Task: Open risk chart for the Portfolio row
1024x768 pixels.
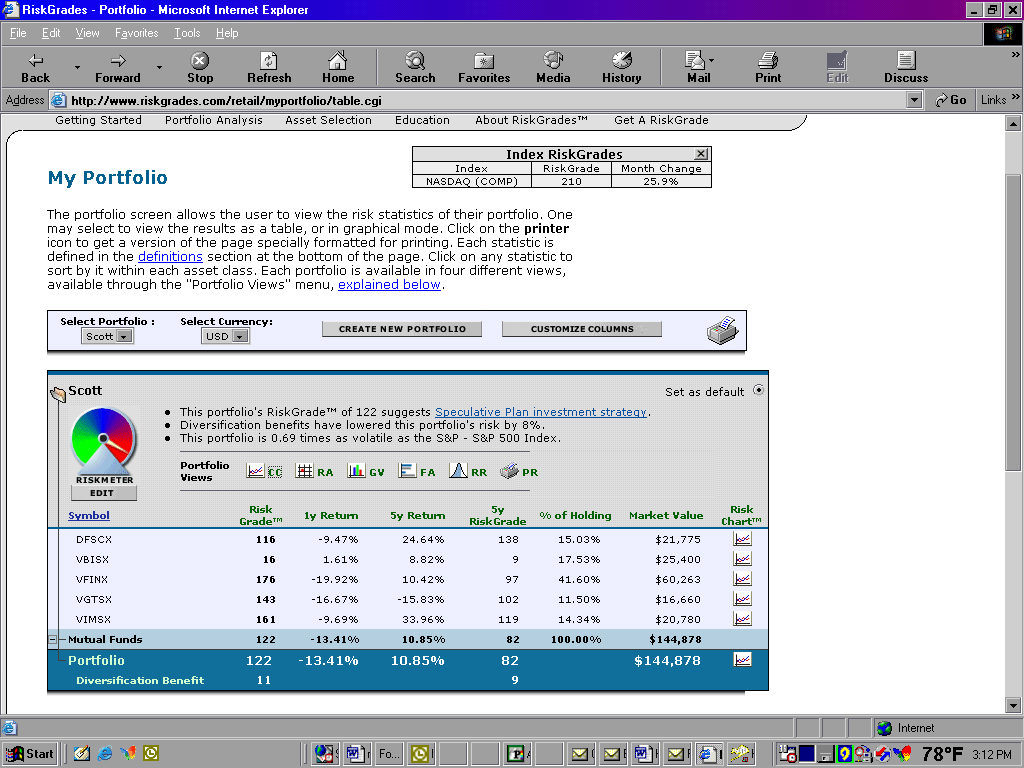Action: click(742, 660)
